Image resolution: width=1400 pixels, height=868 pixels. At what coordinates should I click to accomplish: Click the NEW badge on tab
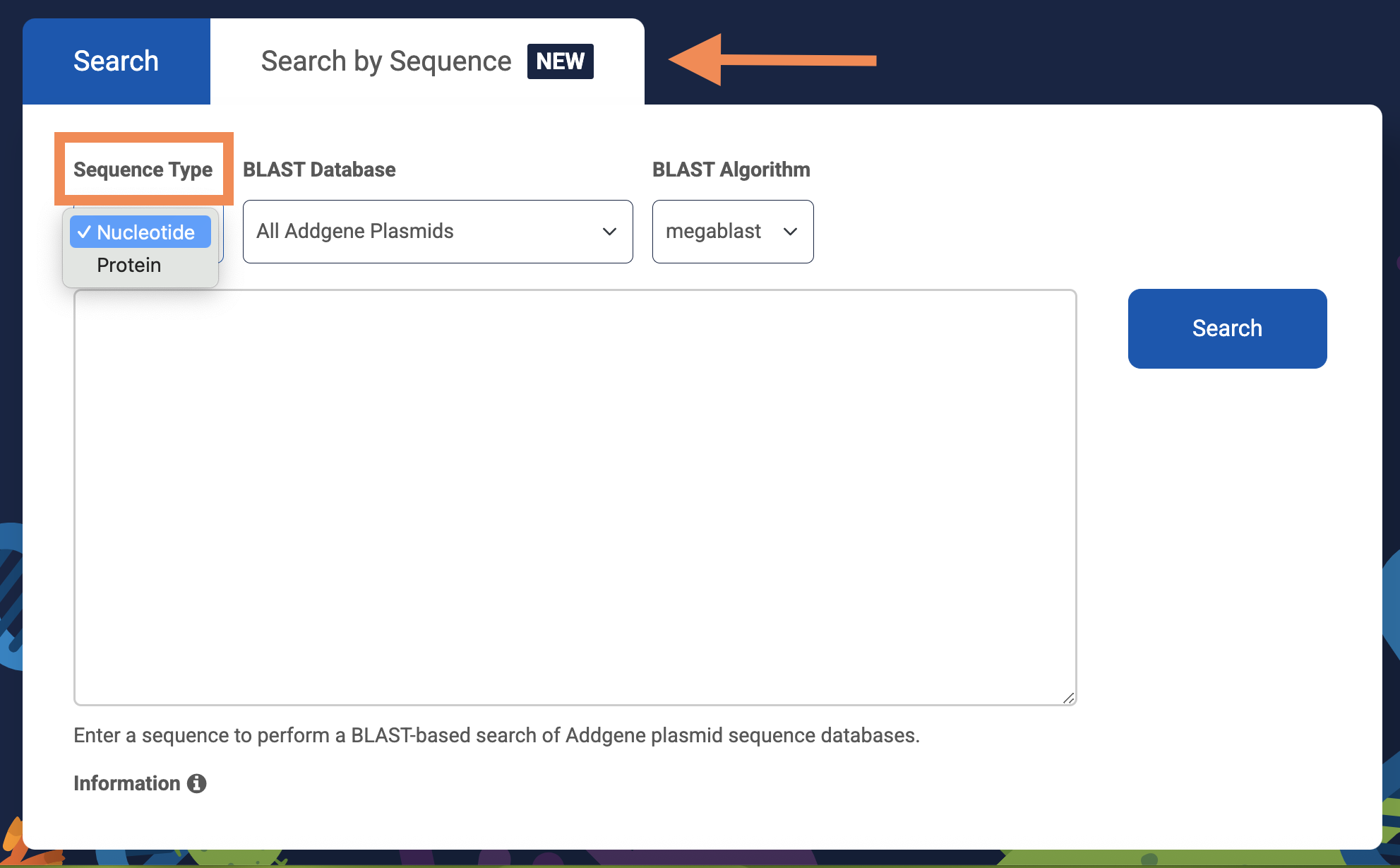point(560,61)
